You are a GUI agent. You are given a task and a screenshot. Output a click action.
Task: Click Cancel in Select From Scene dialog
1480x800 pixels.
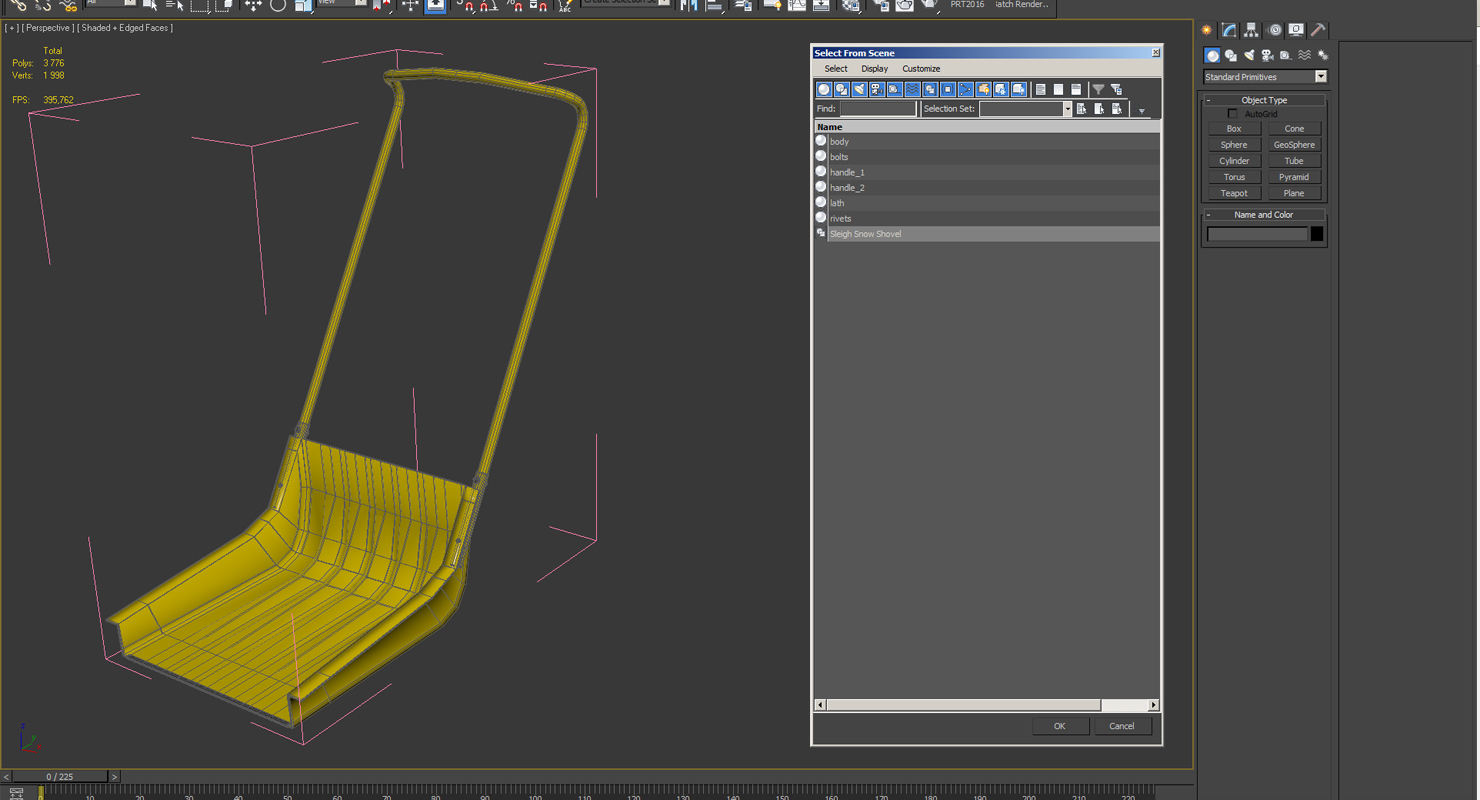1122,726
